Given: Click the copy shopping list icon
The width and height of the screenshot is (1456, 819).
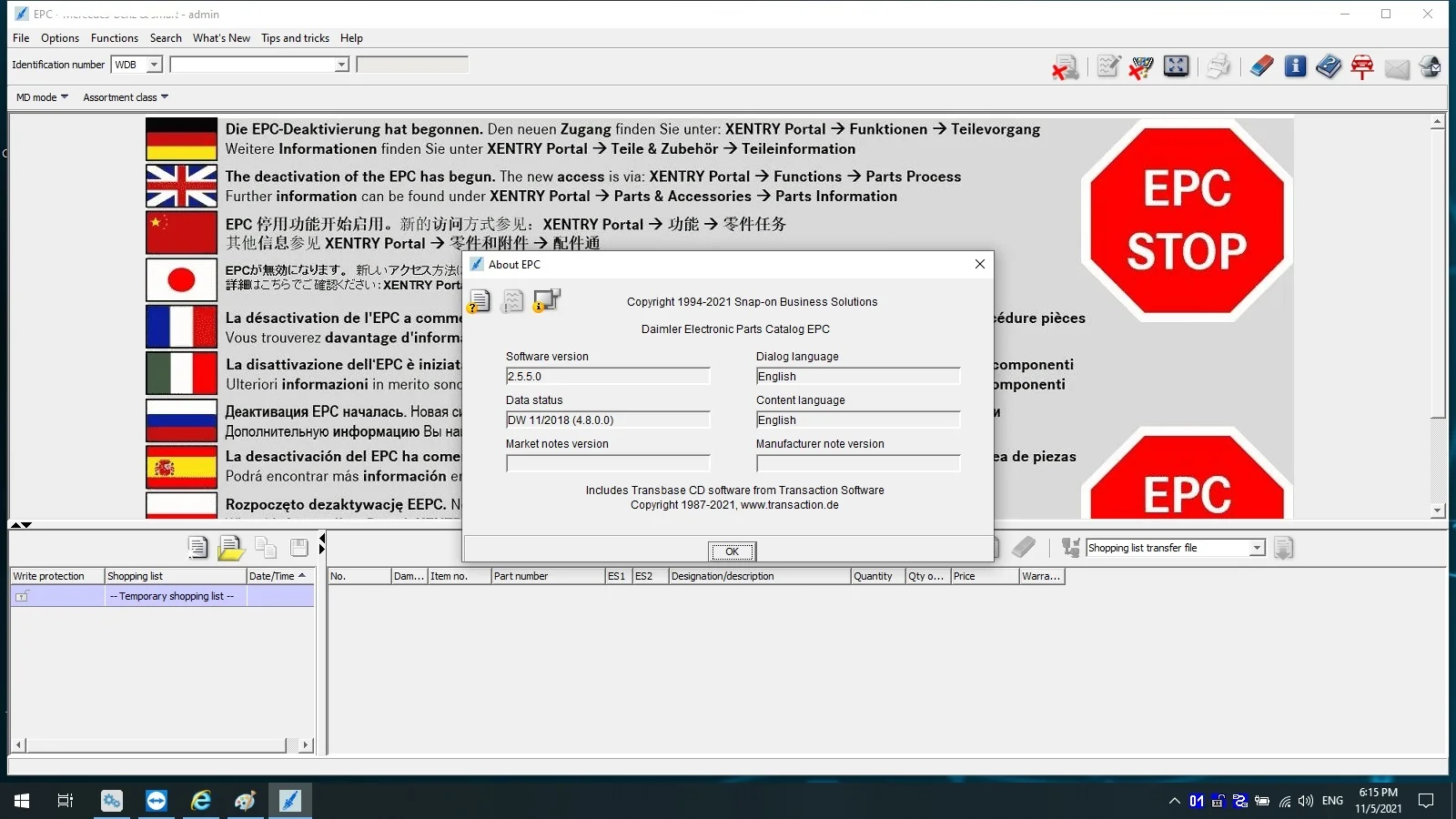Looking at the screenshot, I should tap(266, 547).
